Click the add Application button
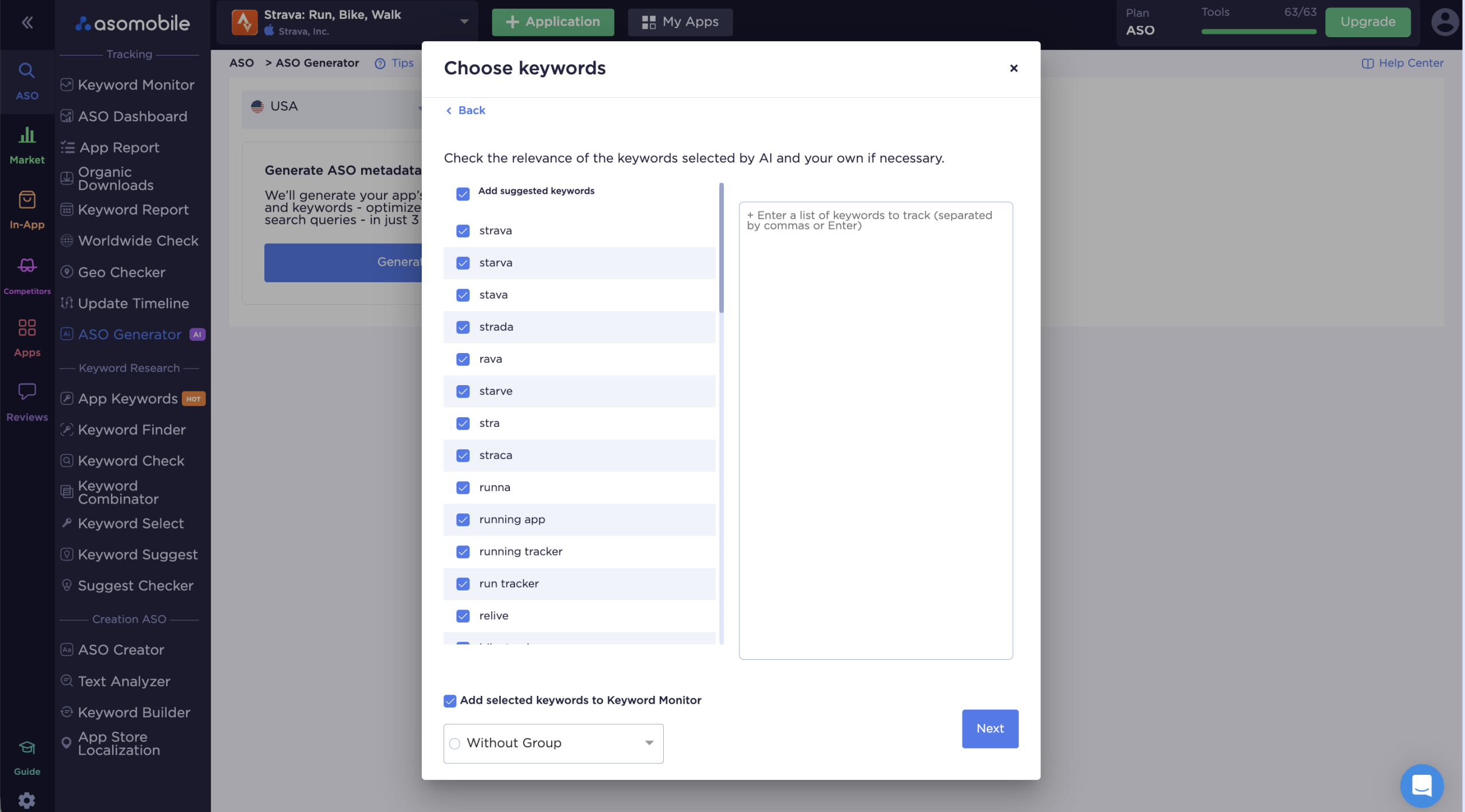This screenshot has width=1465, height=812. (553, 22)
